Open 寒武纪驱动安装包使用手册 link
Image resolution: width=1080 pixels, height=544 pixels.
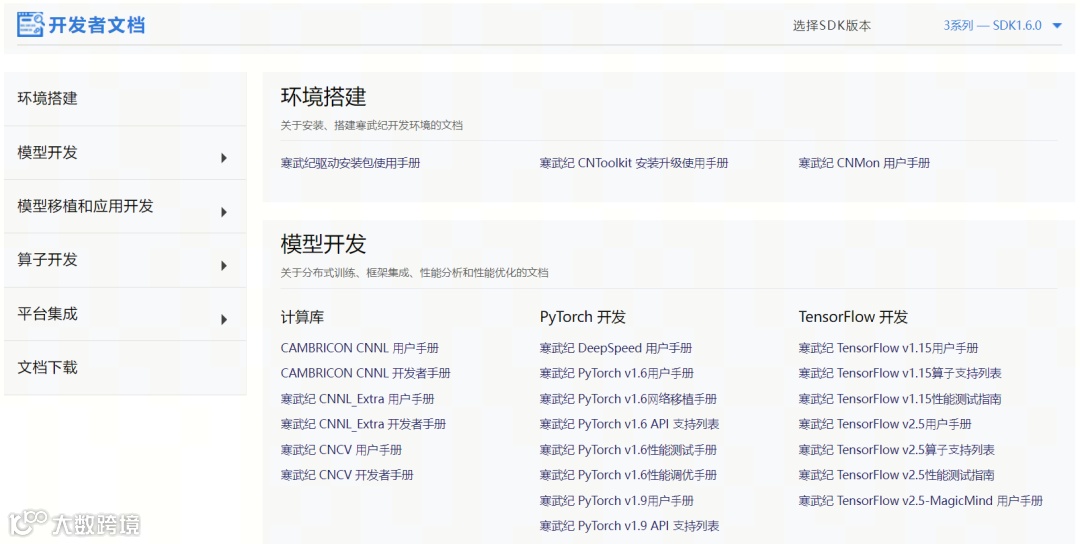pos(350,163)
